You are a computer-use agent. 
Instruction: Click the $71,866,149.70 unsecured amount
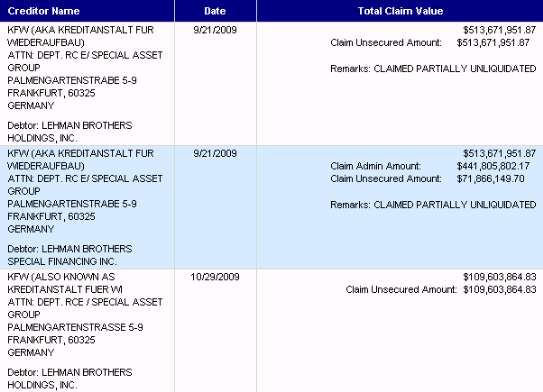[490, 179]
